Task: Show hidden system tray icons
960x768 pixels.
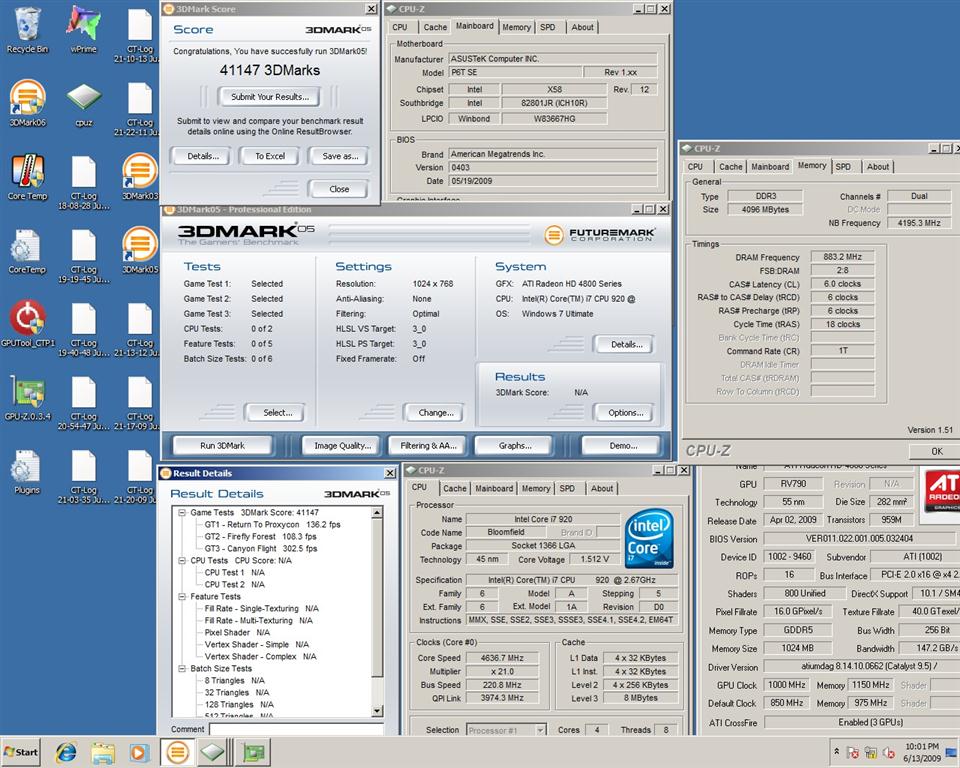Action: click(x=836, y=751)
